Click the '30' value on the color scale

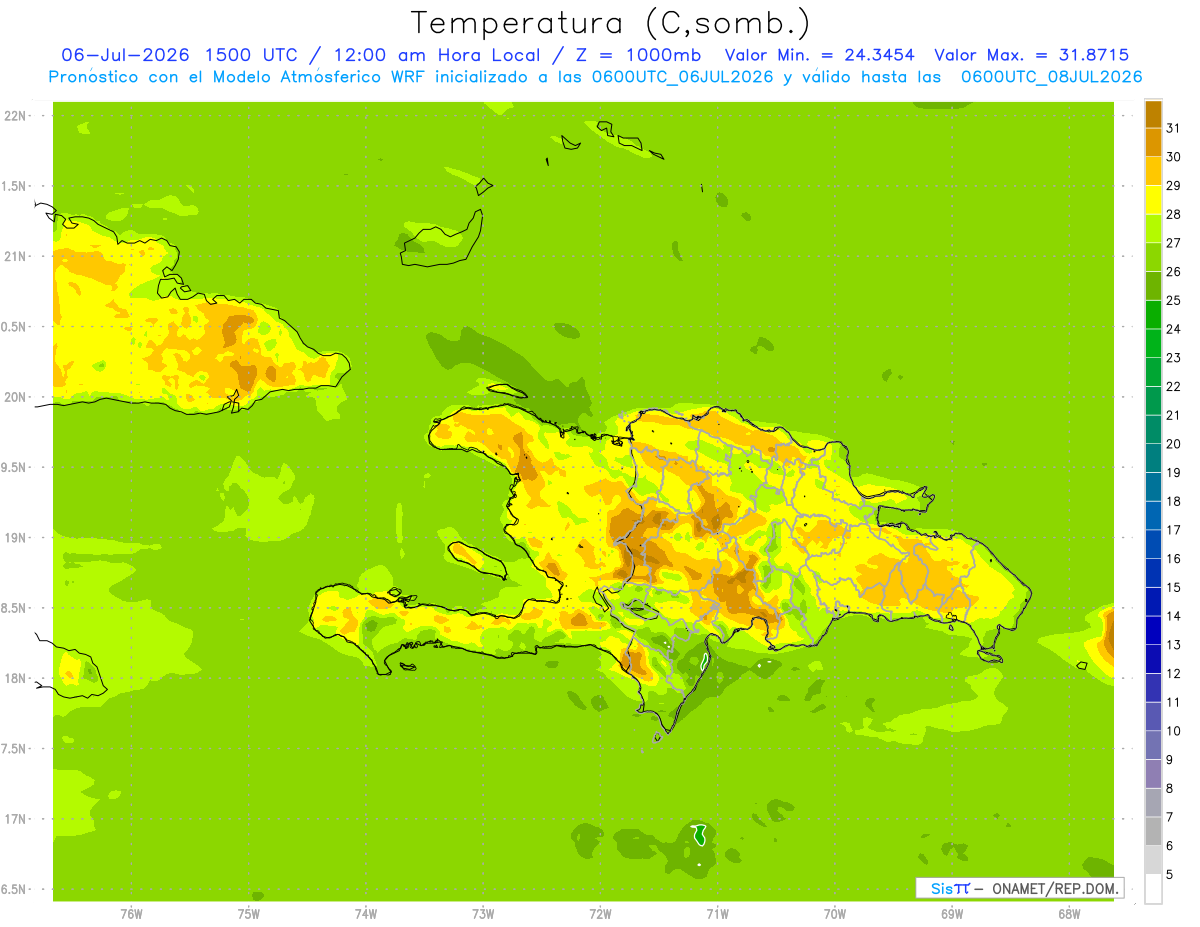1173,157
